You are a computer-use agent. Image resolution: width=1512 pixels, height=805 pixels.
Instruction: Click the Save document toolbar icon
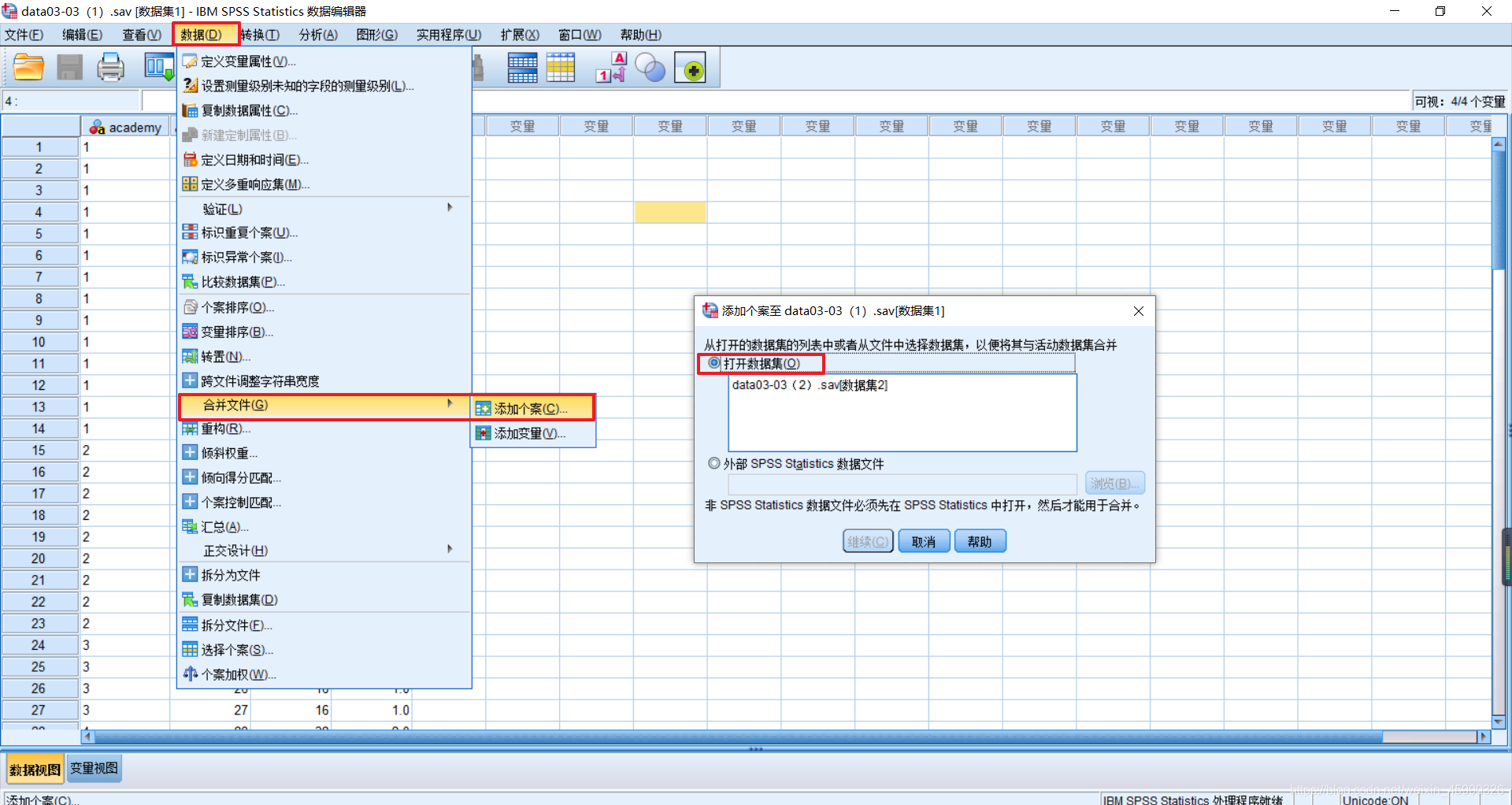[69, 68]
